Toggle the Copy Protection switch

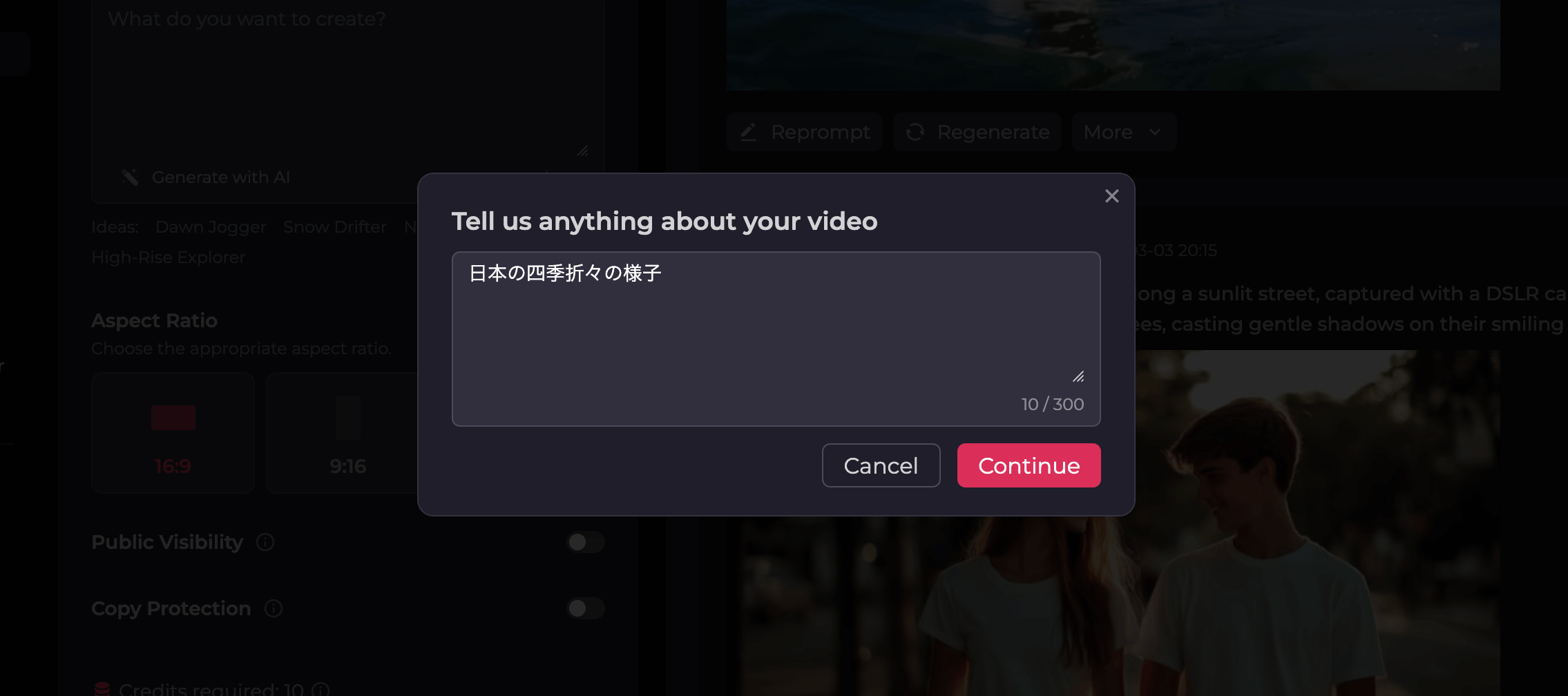point(585,608)
